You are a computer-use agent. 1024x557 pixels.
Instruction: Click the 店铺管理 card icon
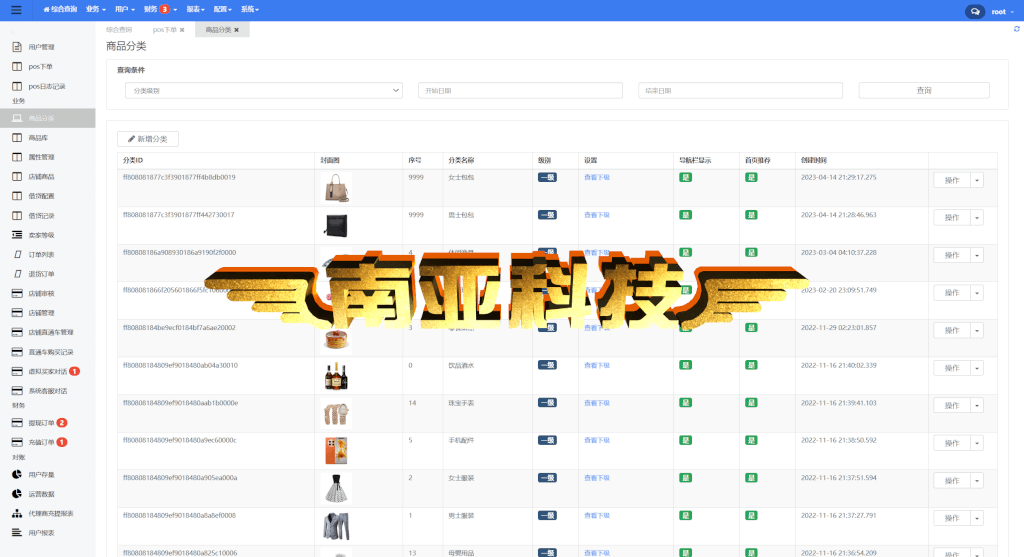17,313
